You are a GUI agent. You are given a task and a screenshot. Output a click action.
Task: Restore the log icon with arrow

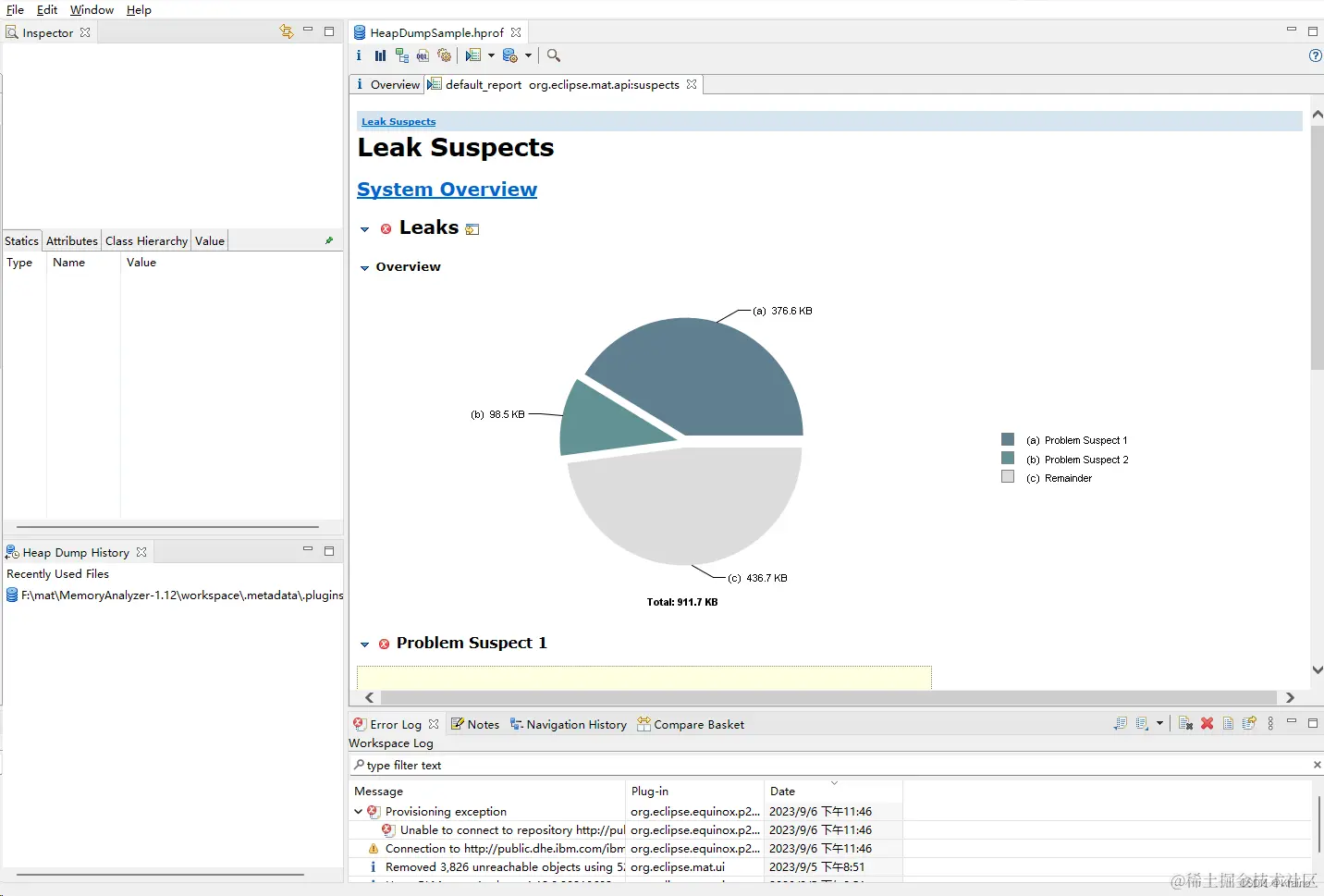tap(1249, 723)
